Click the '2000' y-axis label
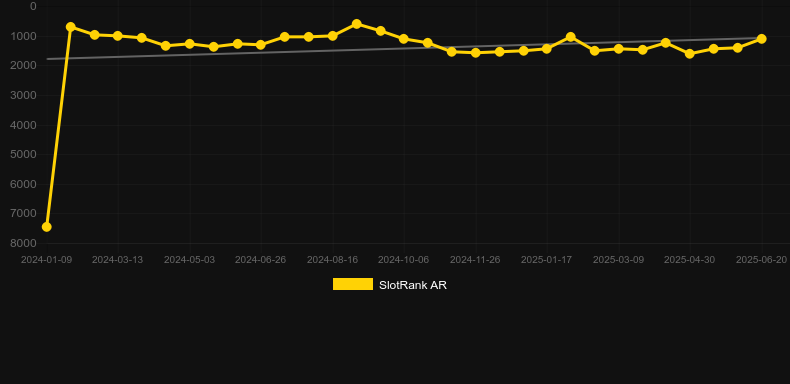 (x=24, y=66)
